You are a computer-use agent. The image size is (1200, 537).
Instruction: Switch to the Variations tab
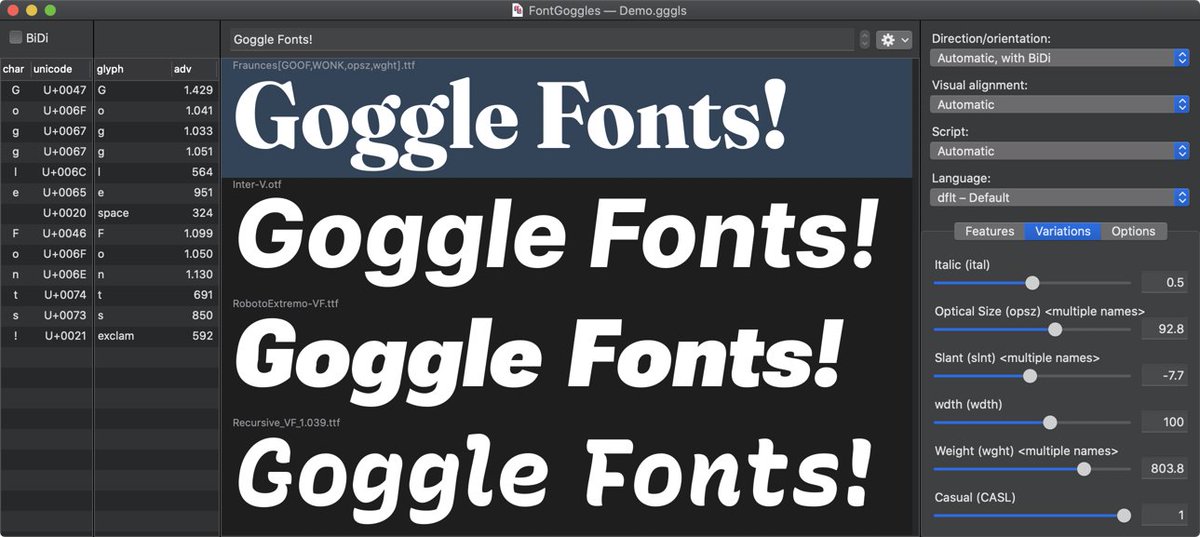1063,231
